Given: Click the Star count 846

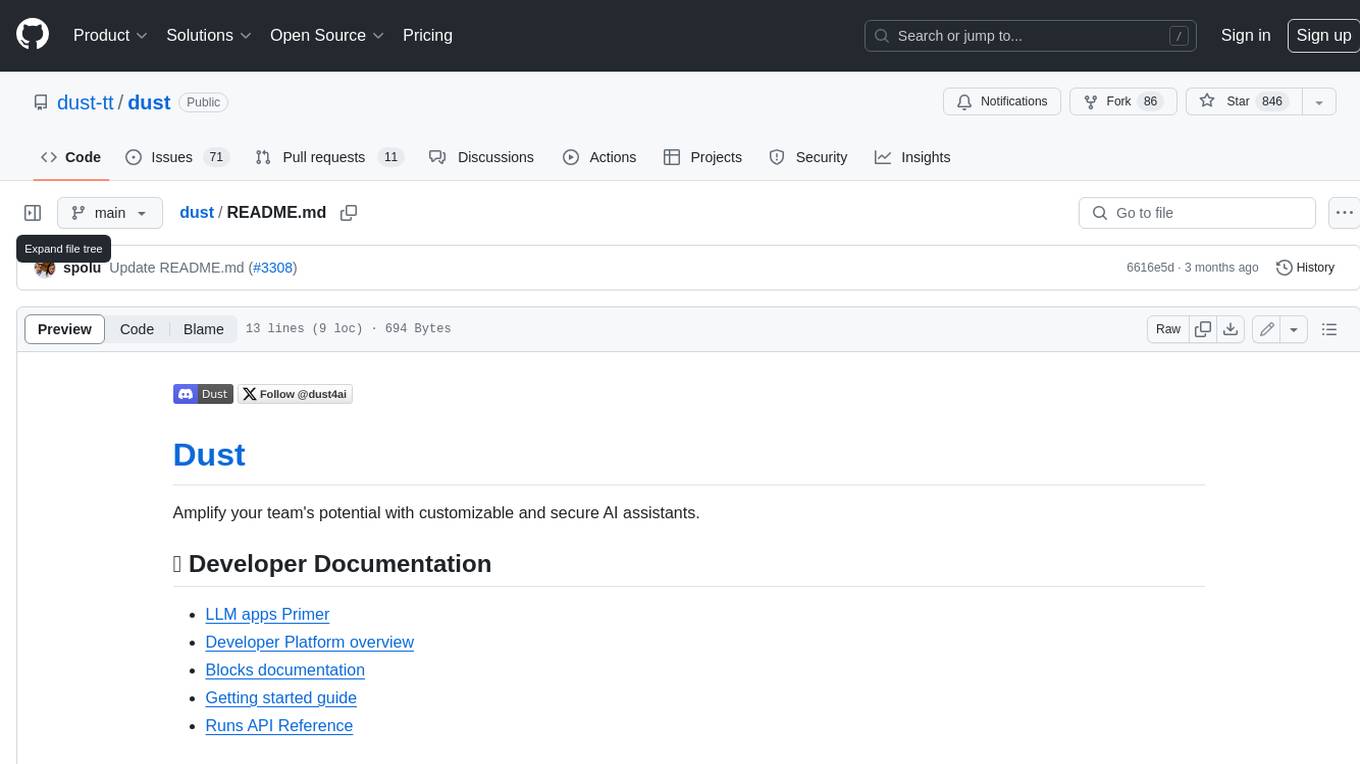Looking at the screenshot, I should (x=1272, y=102).
